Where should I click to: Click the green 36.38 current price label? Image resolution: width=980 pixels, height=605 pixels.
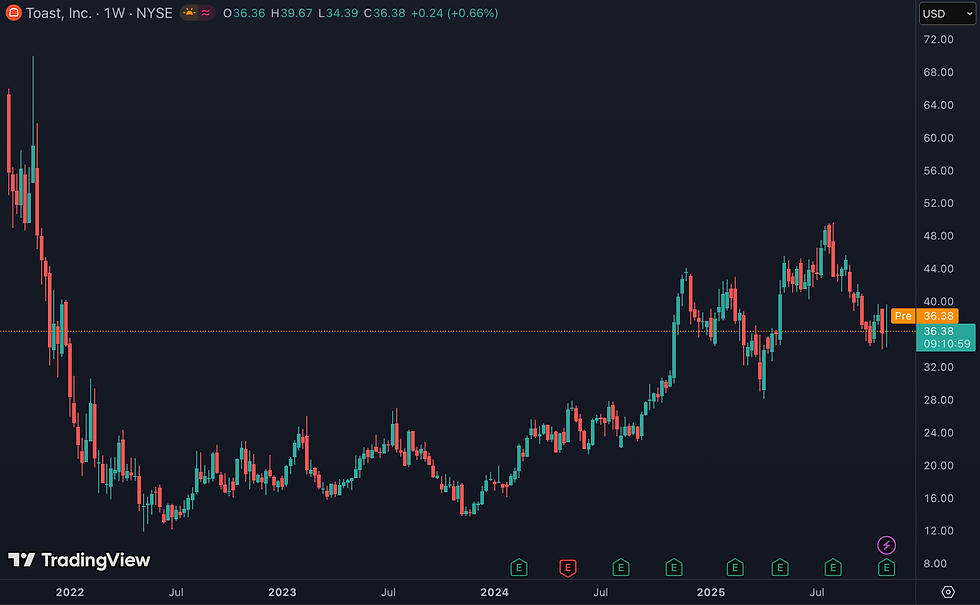pyautogui.click(x=939, y=331)
